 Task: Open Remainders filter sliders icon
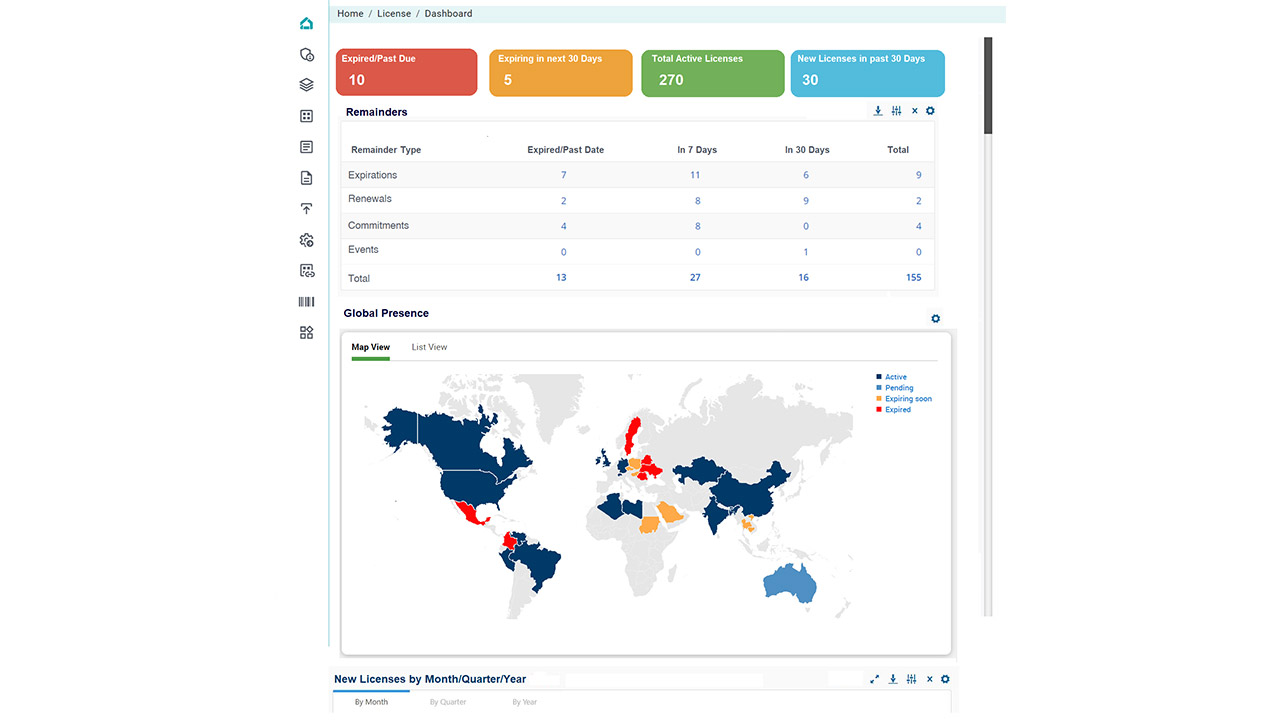(897, 111)
